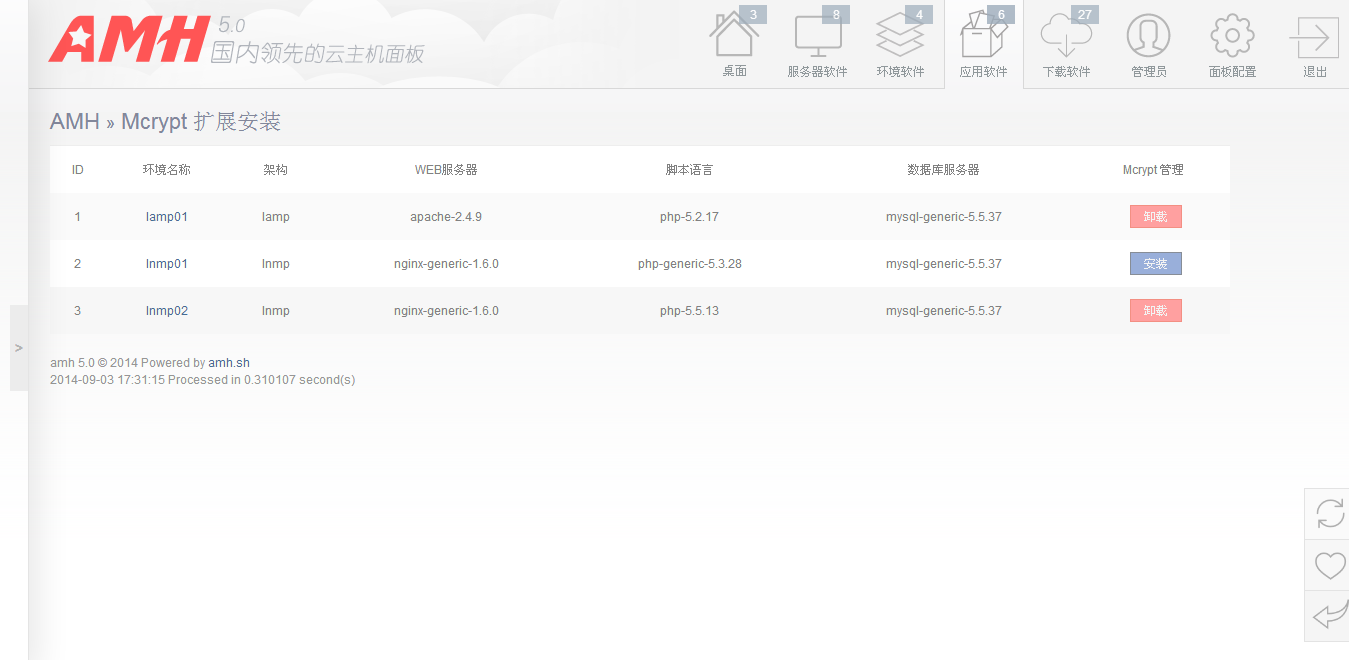Click the AMH logo
The image size is (1349, 660).
point(128,40)
